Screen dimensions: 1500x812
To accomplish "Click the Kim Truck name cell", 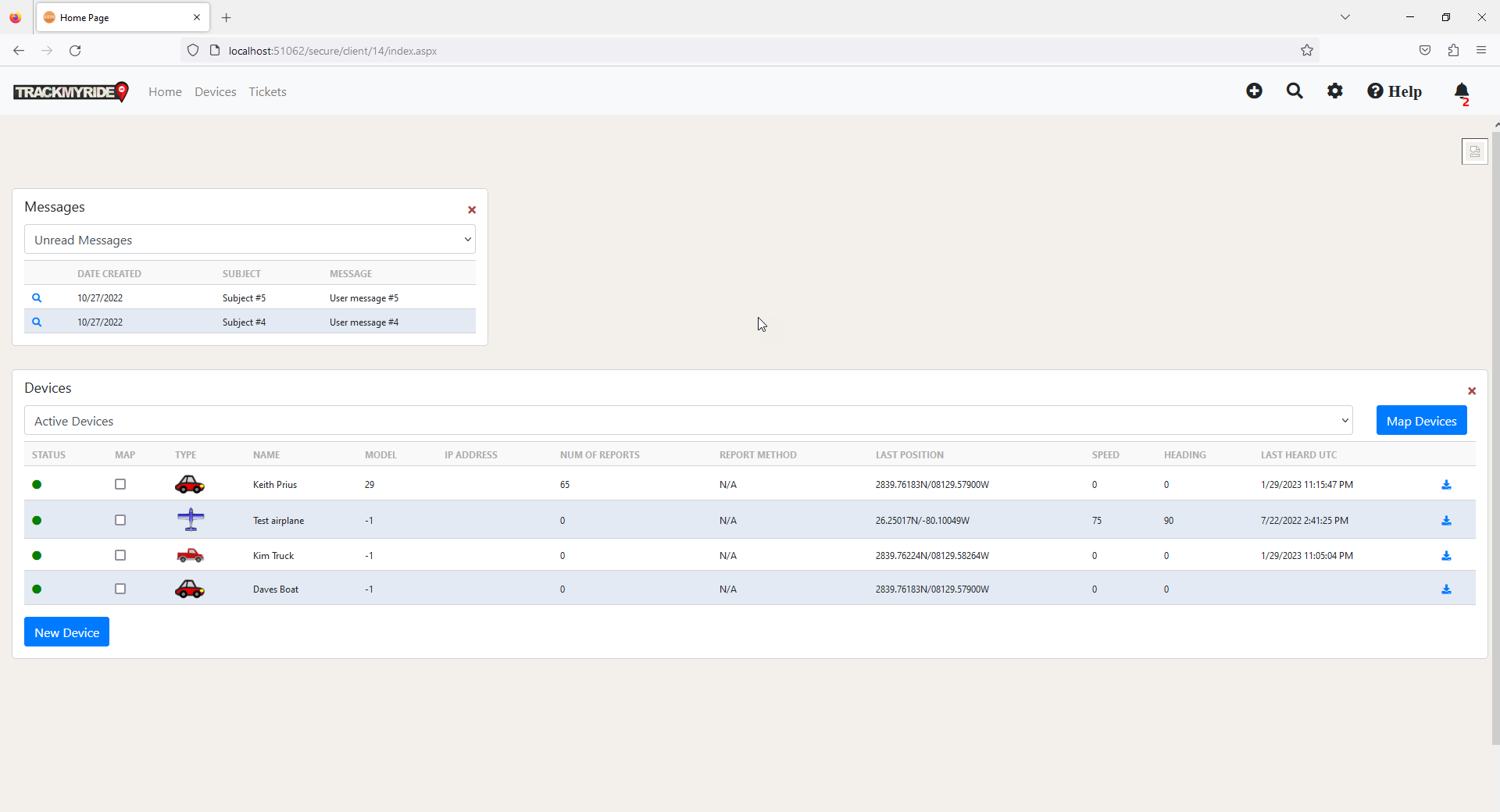I will (273, 556).
